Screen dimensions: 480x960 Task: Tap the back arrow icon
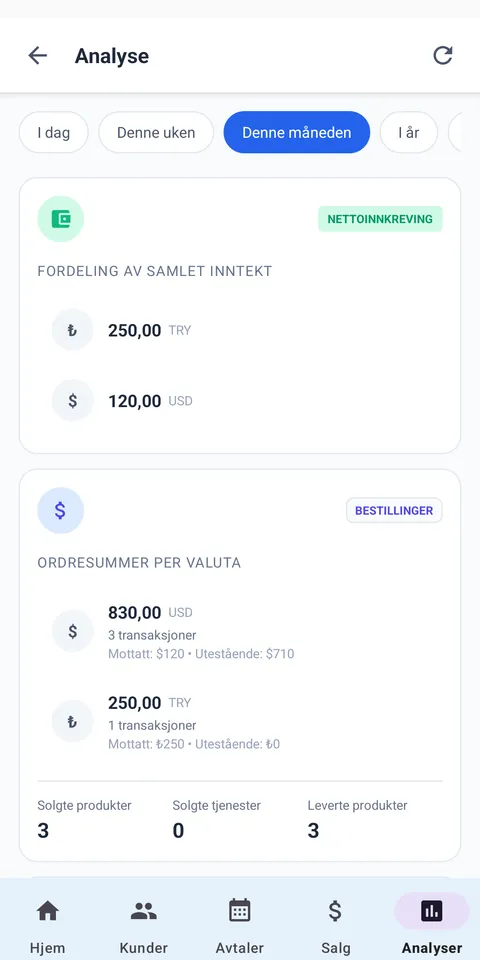coord(37,56)
